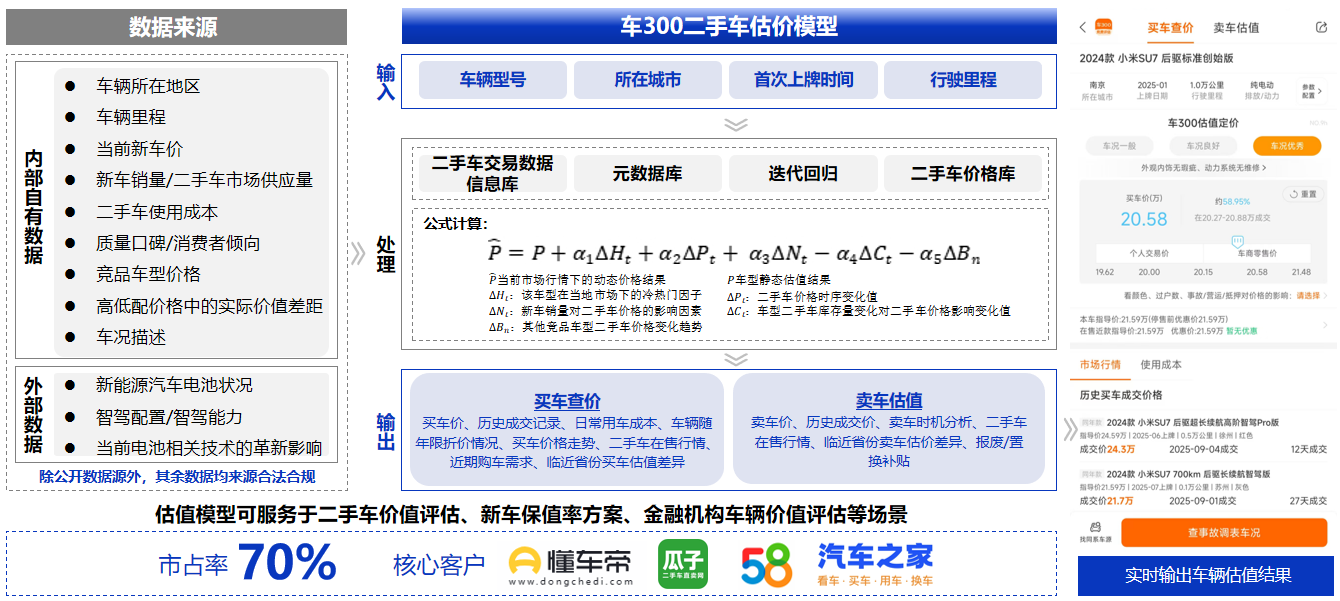Screen dimensions: 1340x601
Task: Open the 请选择 price factor selector
Action: pos(1308,296)
